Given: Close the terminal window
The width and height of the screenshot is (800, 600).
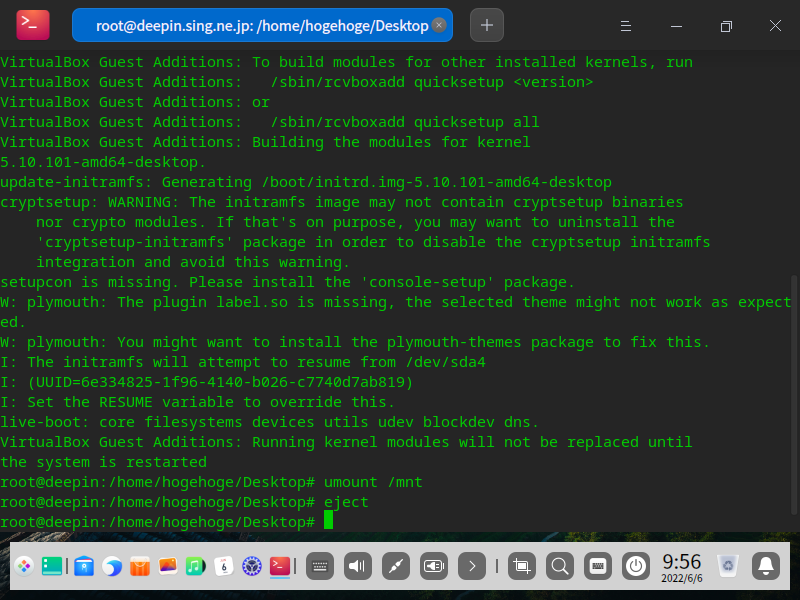Looking at the screenshot, I should [776, 26].
